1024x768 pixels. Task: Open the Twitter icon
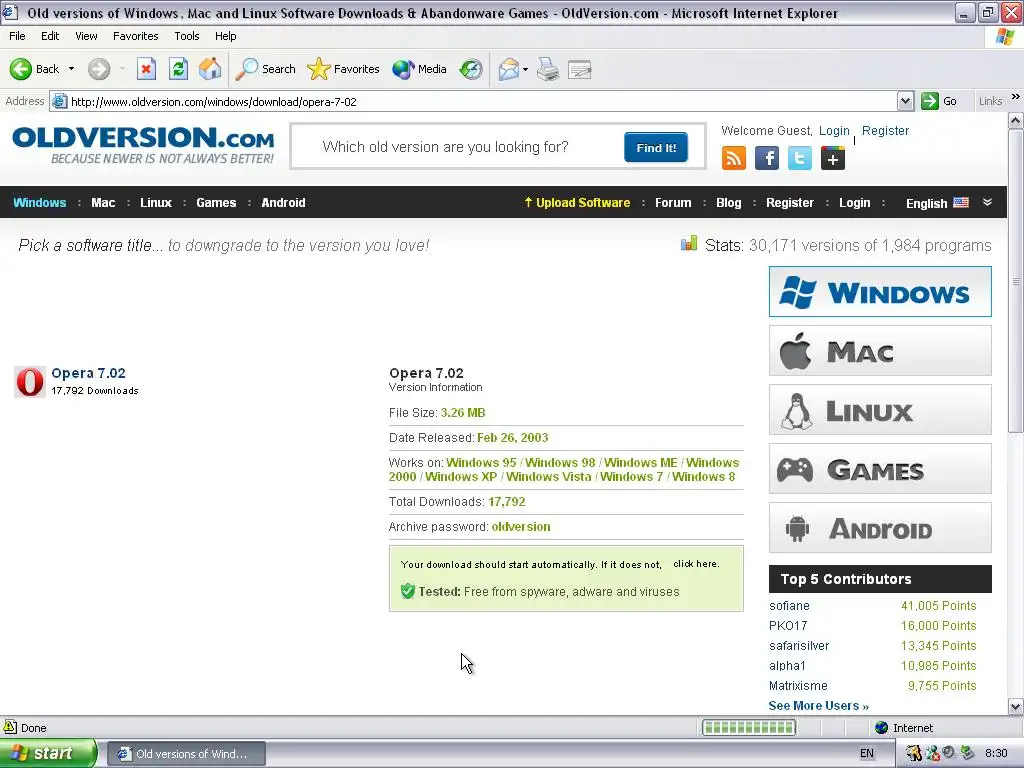(x=799, y=158)
